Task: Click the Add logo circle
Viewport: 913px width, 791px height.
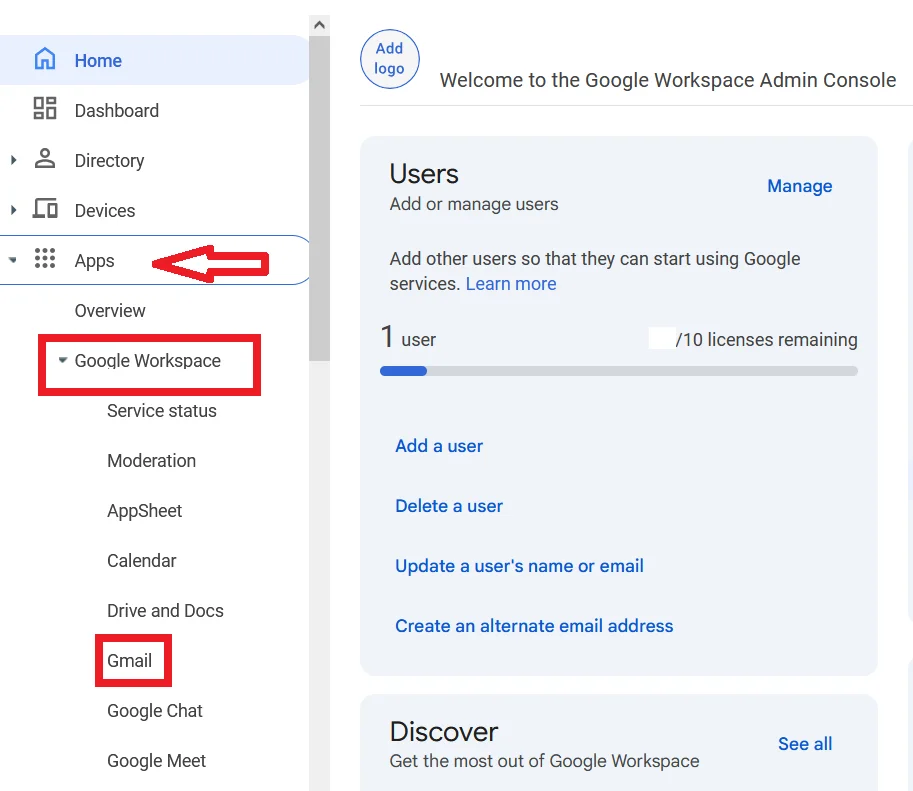Action: 390,59
